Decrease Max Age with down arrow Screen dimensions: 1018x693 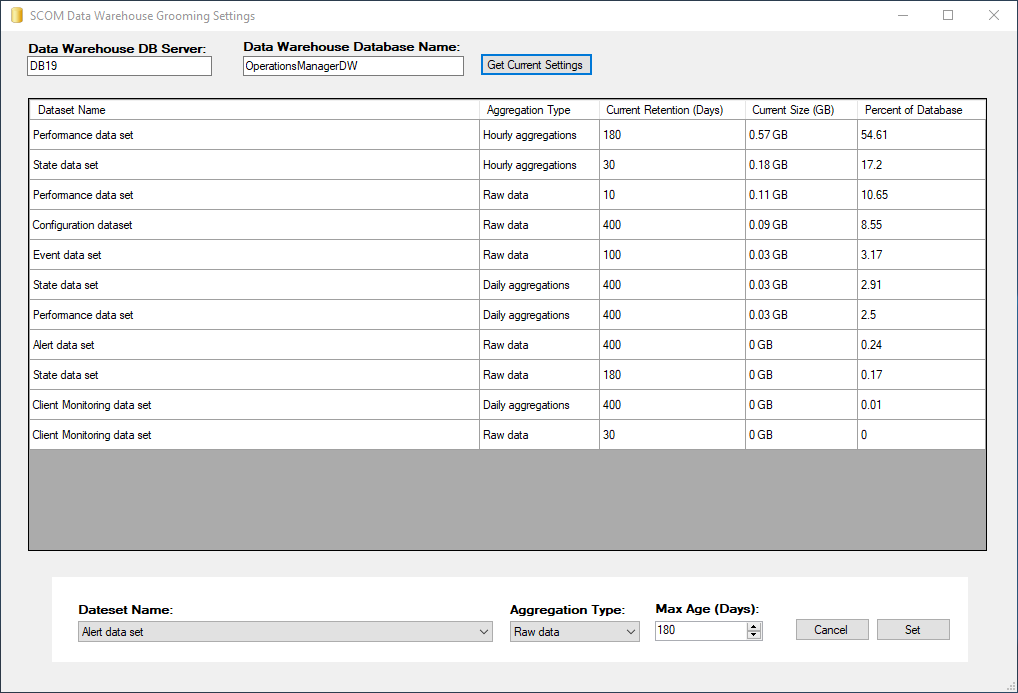[754, 635]
